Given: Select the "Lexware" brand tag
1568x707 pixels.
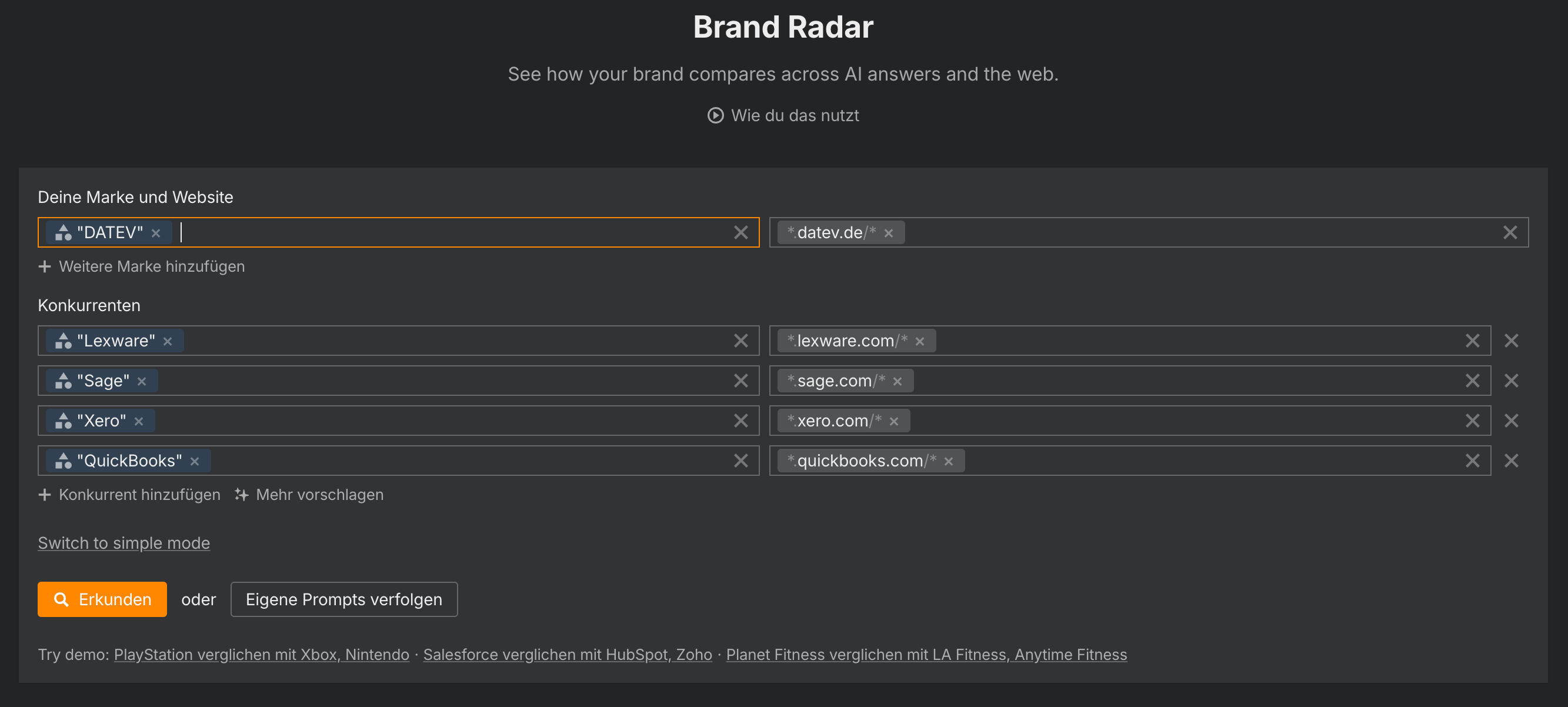Looking at the screenshot, I should tap(116, 341).
